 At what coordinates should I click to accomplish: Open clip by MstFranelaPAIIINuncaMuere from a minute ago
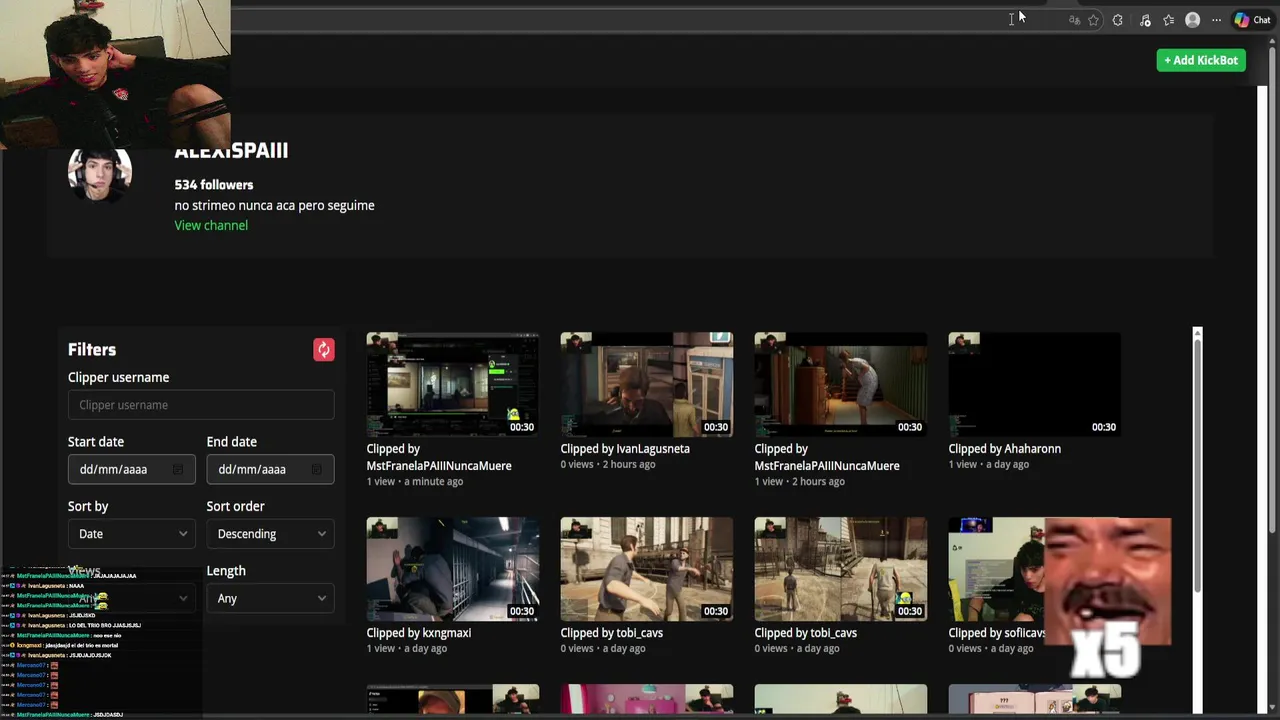(452, 384)
